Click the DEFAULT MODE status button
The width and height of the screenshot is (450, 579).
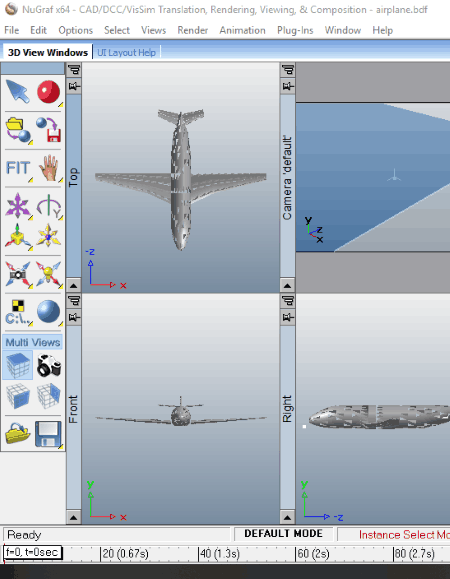(x=283, y=534)
